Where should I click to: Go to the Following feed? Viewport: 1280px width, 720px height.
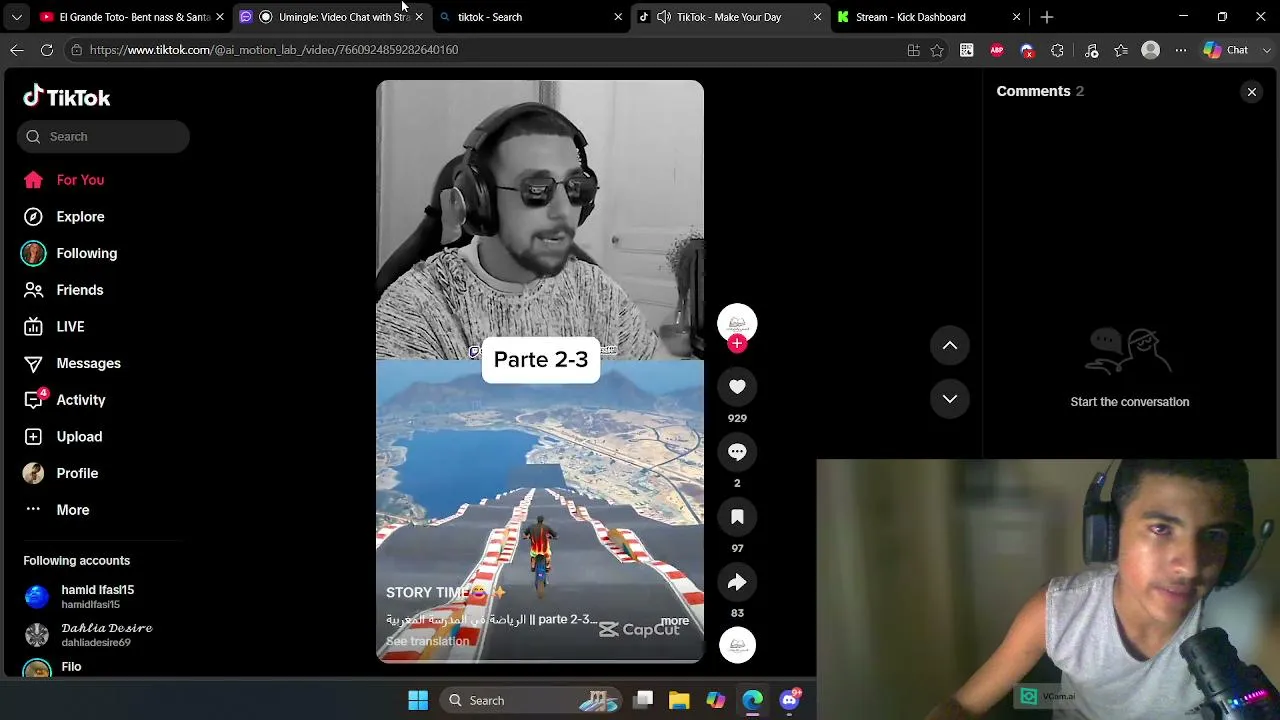coord(68,253)
